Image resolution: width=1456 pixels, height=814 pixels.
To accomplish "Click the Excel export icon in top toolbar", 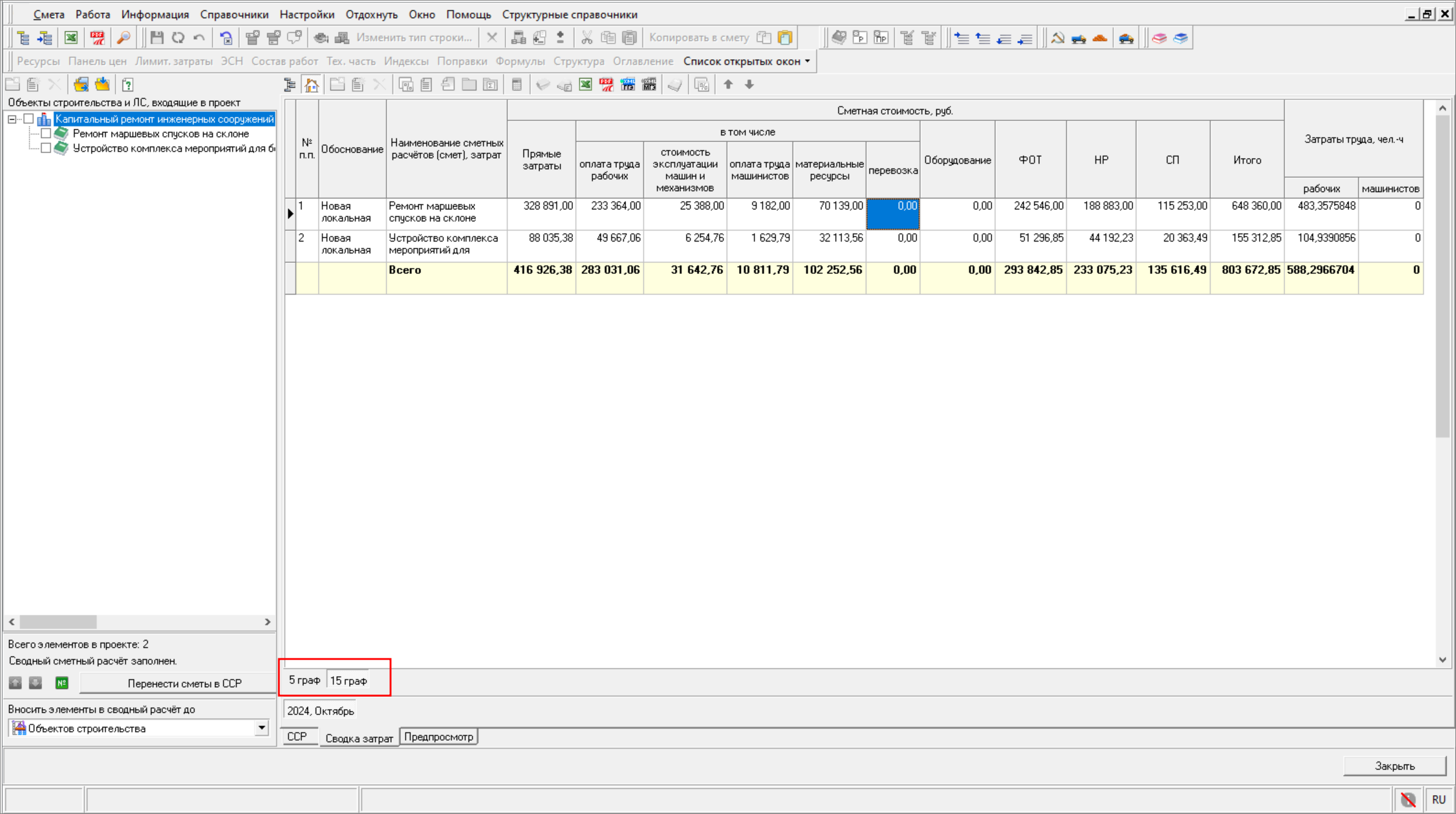I will click(71, 38).
